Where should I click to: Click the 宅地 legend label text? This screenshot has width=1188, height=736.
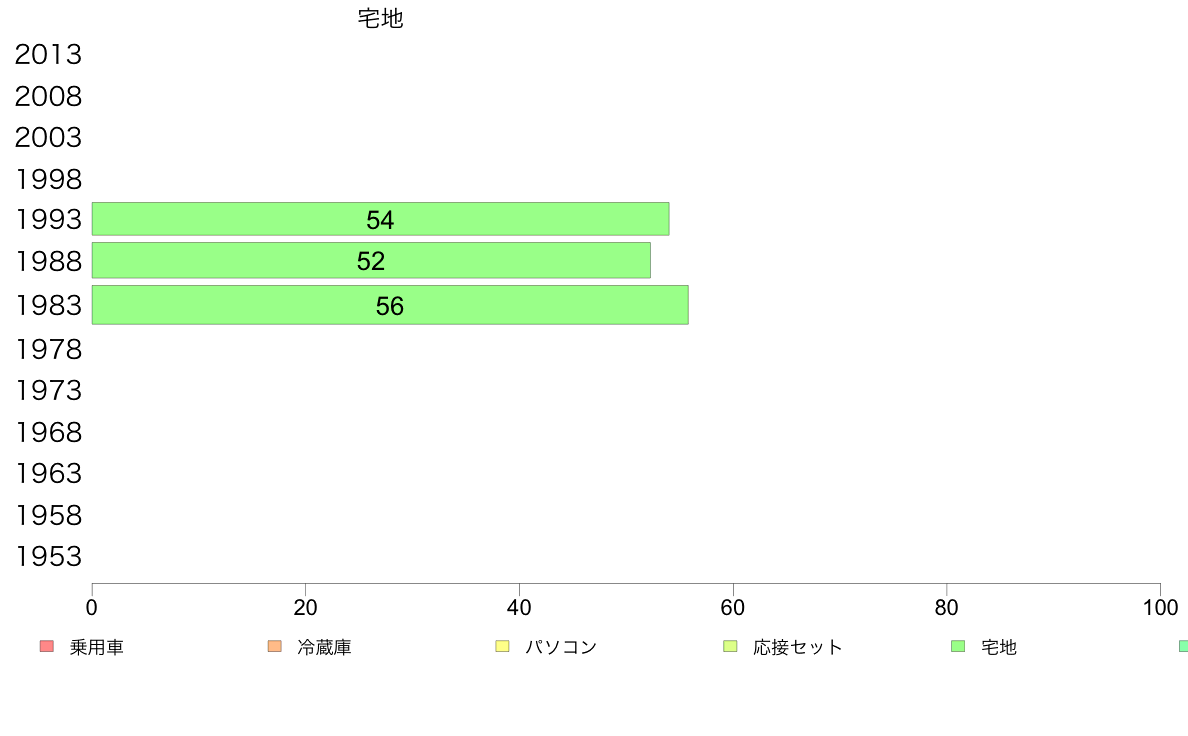click(x=999, y=647)
